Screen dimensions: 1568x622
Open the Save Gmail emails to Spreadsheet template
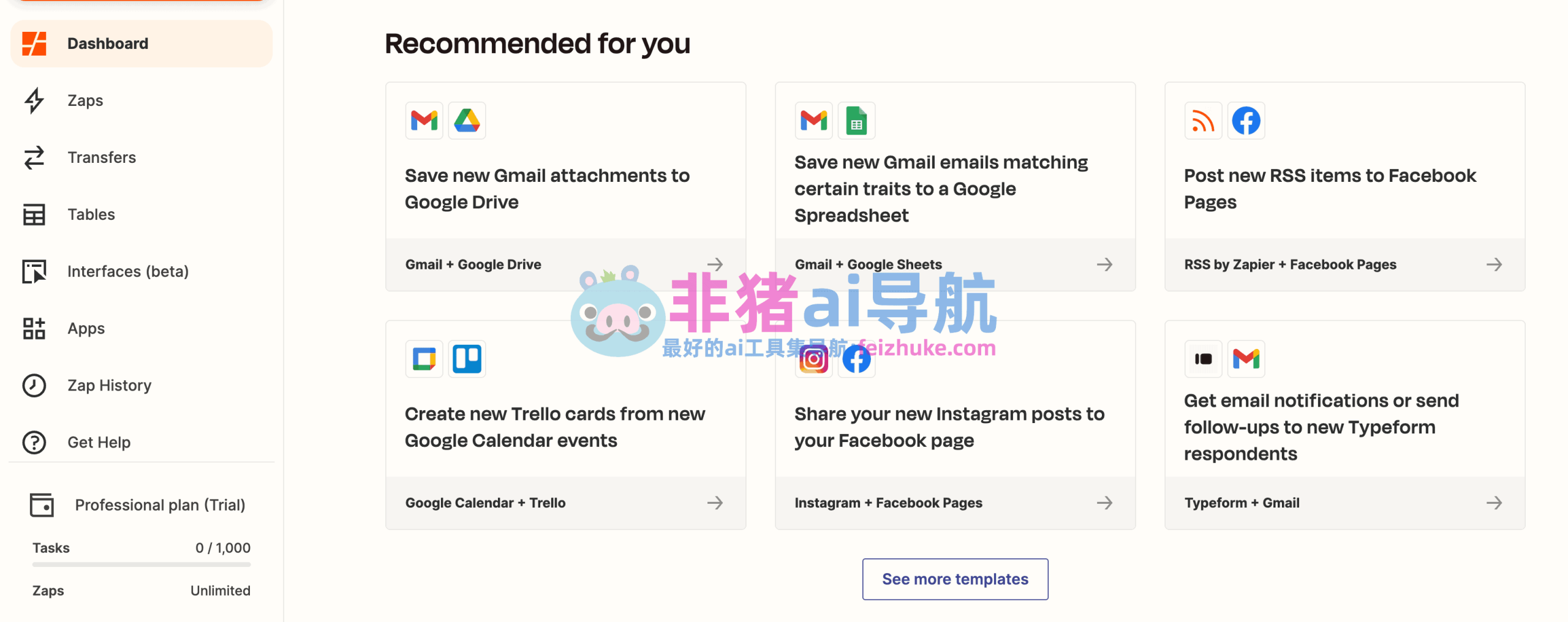(x=955, y=187)
